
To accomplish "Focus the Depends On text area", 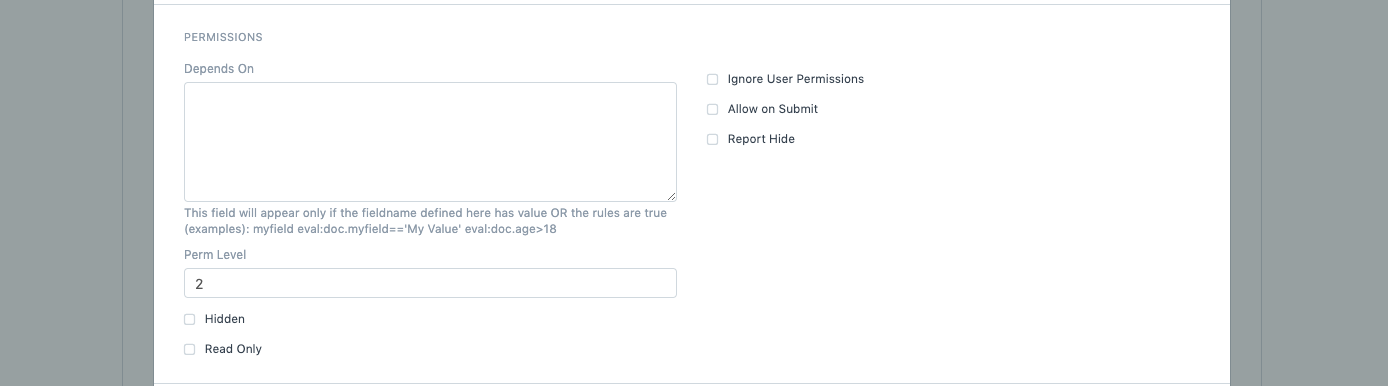I will (x=430, y=142).
